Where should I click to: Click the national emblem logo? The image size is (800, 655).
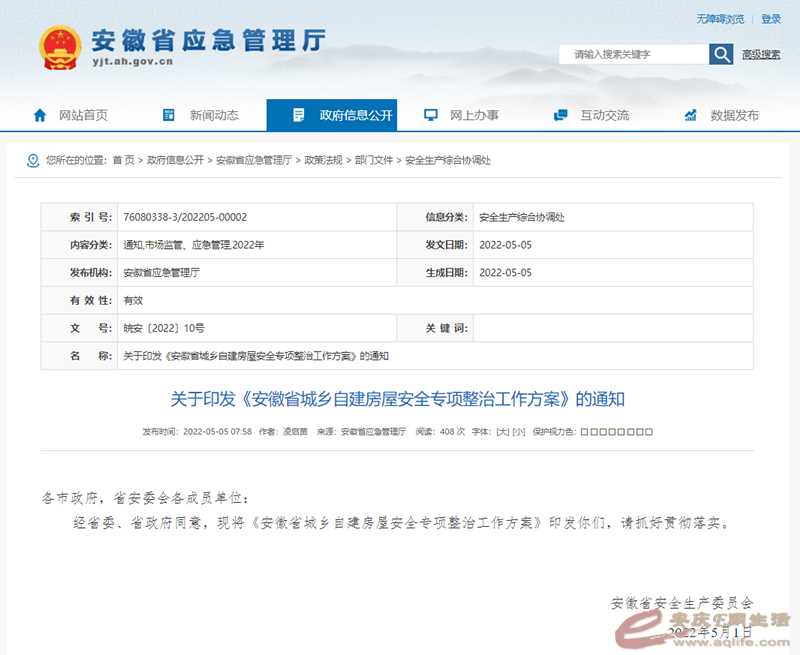[61, 48]
